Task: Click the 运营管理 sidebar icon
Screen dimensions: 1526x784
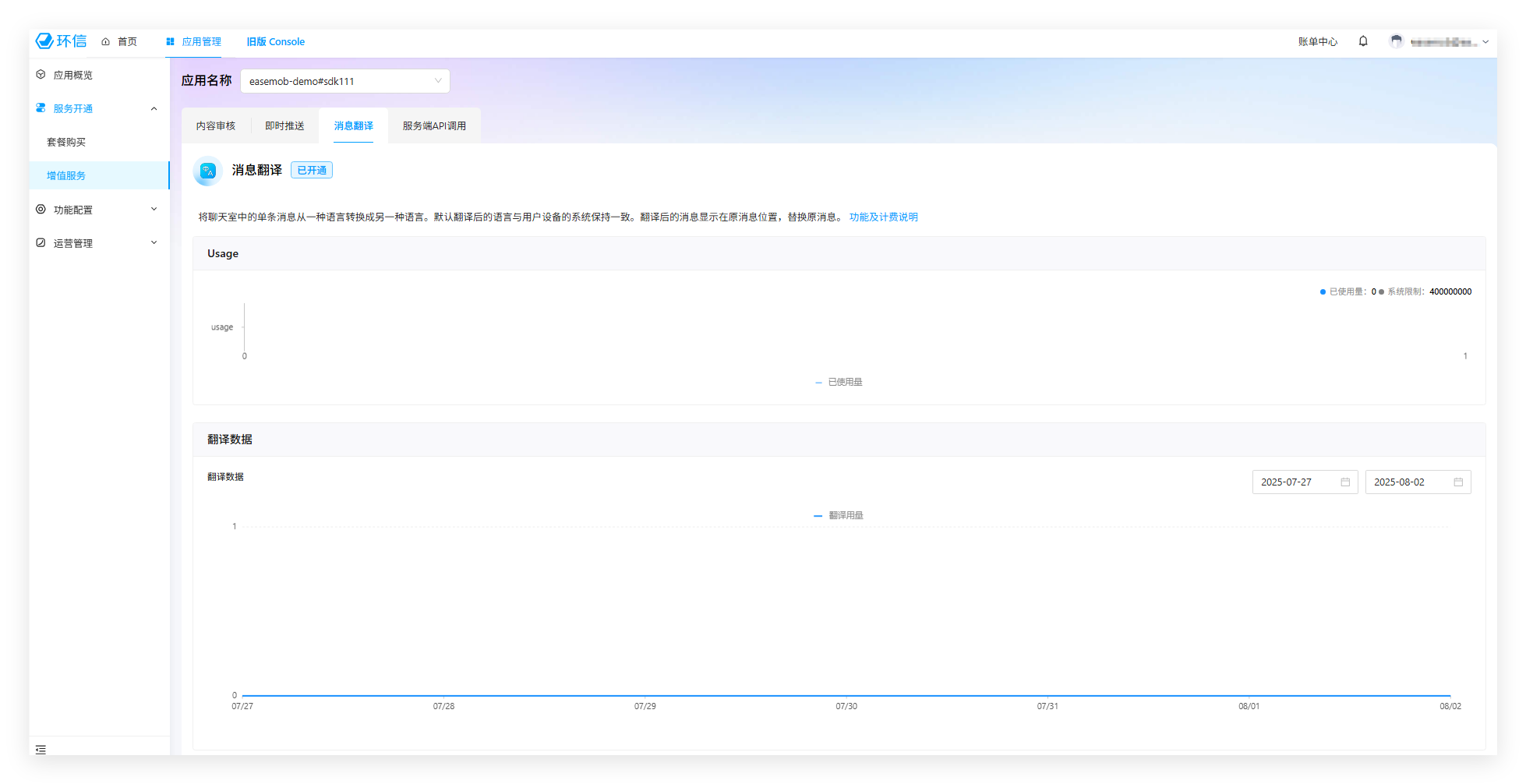Action: coord(41,243)
